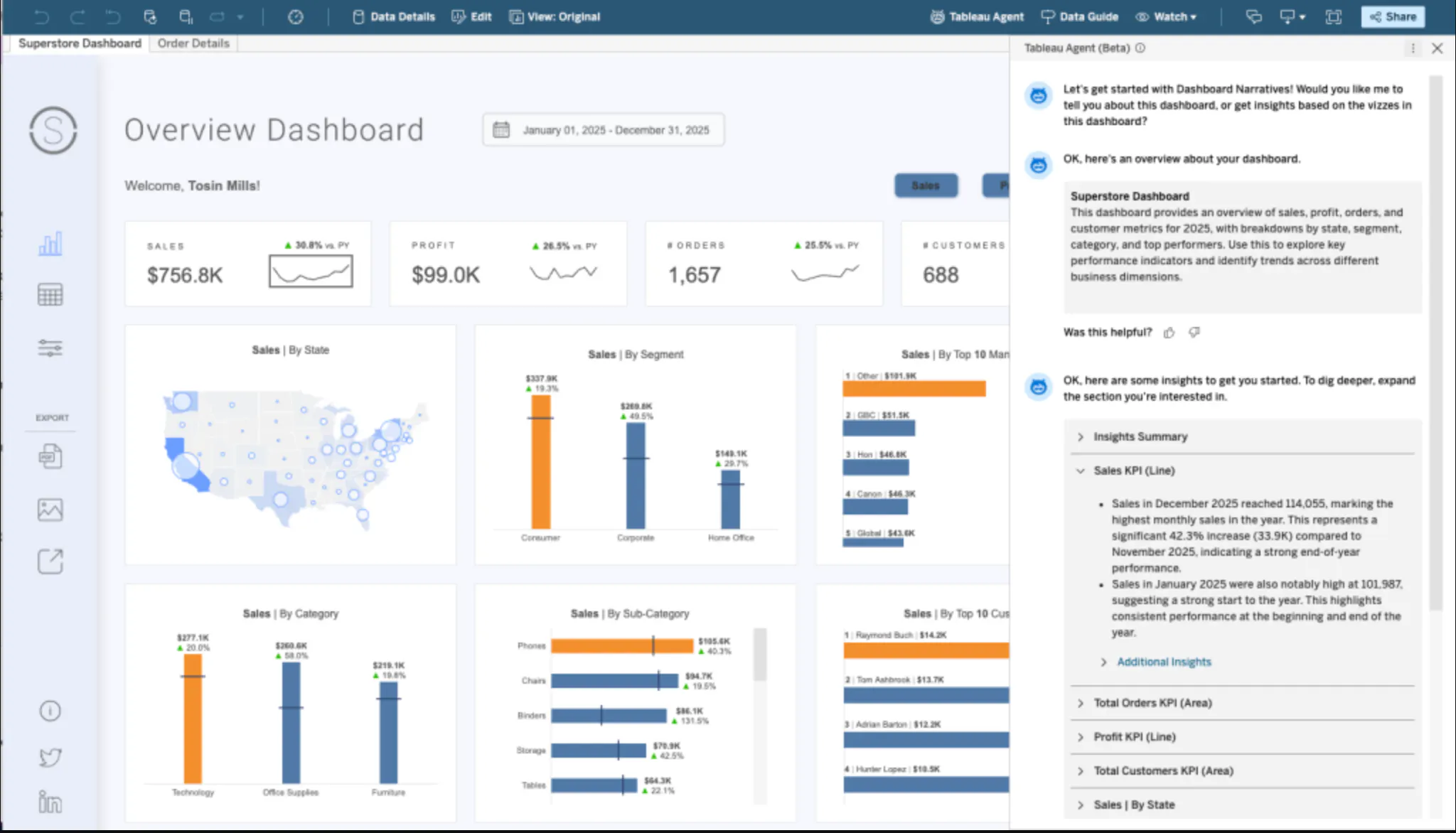Expand Total Orders KPI (Area) section
Viewport: 1456px width, 833px height.
1243,703
